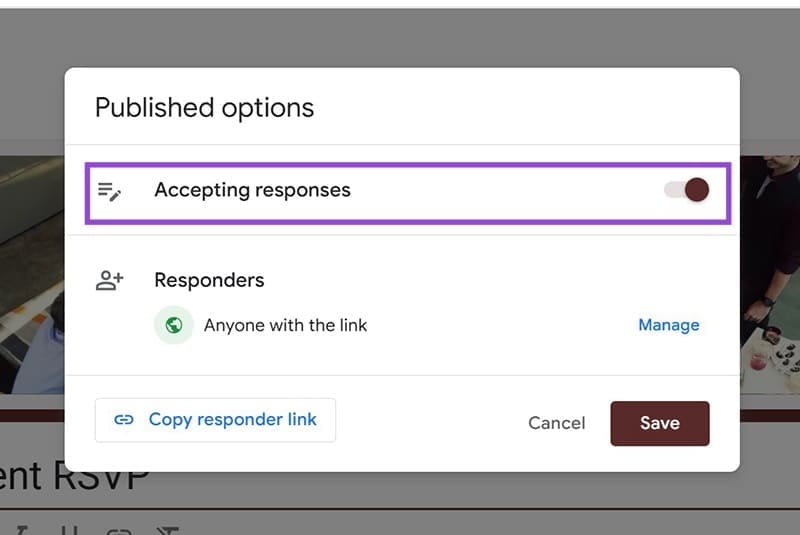Click the green globe icon
Screen dimensions: 800x535
[174, 325]
